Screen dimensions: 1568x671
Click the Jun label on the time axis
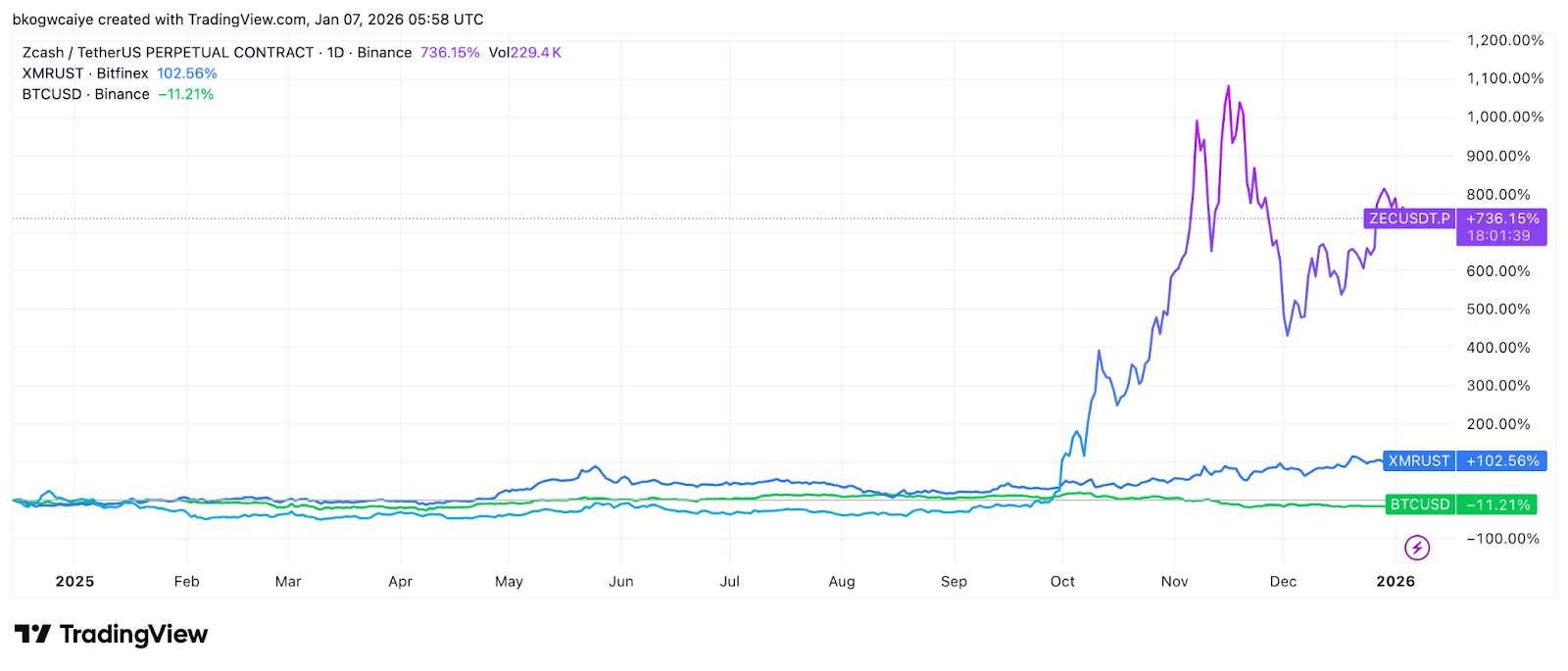620,582
